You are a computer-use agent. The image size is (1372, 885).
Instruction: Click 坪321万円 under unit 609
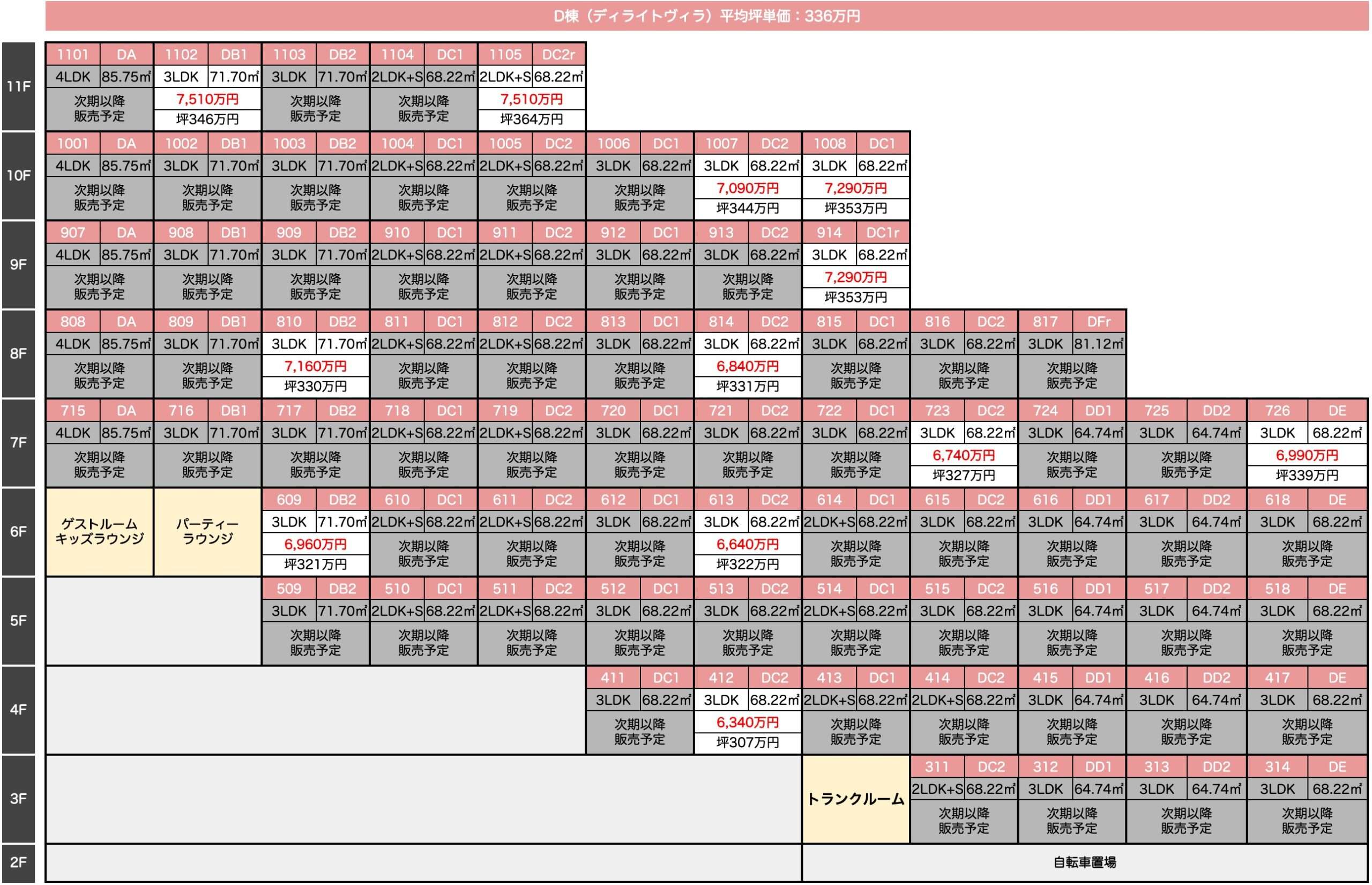(316, 565)
